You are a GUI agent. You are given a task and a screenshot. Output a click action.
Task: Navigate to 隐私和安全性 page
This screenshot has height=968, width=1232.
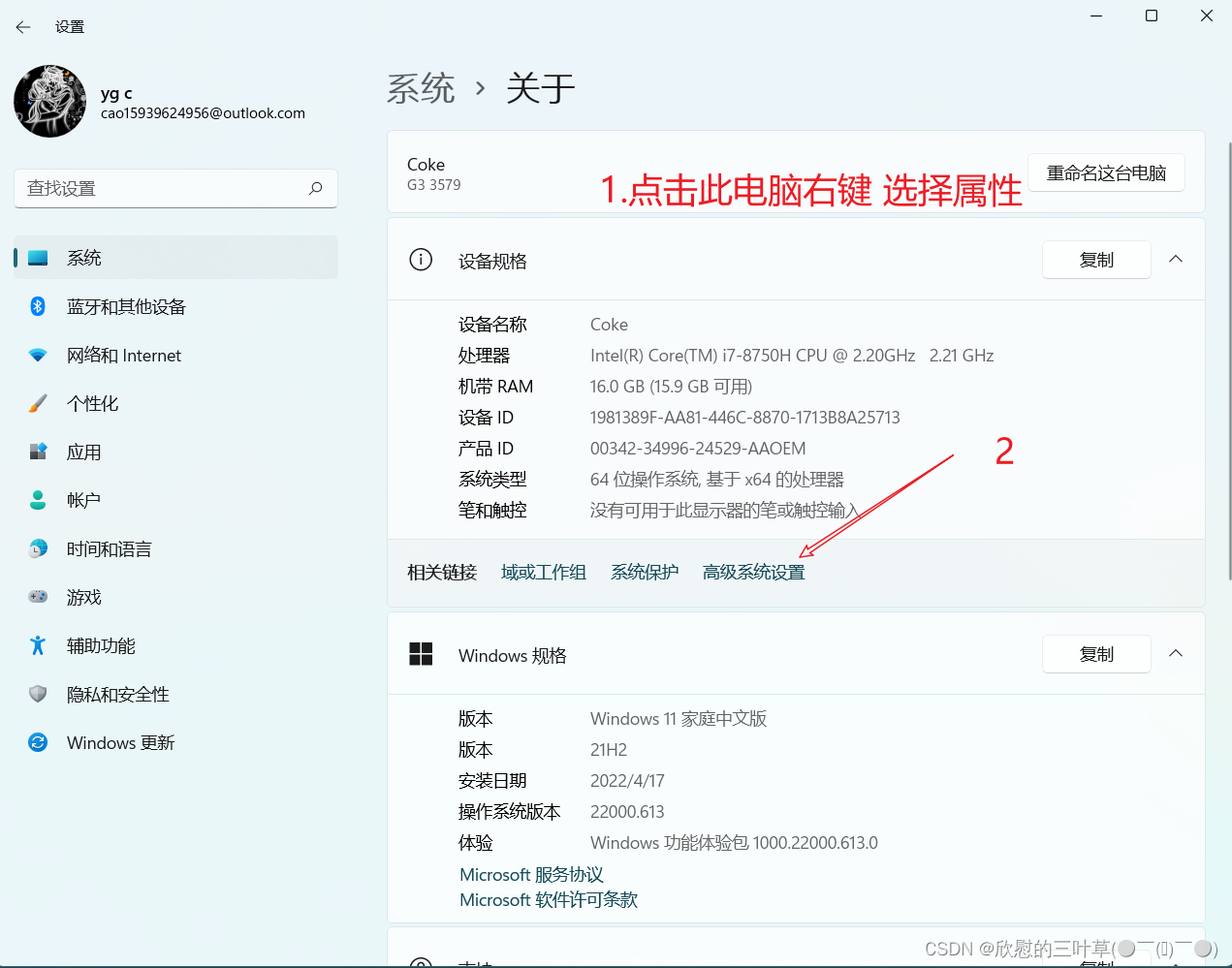point(118,694)
